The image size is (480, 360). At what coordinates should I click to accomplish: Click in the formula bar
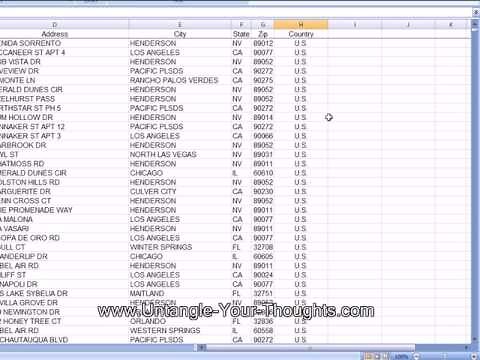click(235, 13)
